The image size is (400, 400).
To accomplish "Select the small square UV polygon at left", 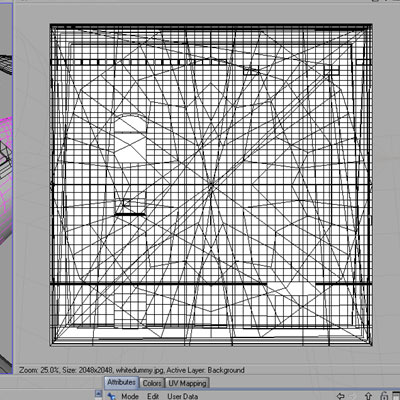I will coord(126,202).
